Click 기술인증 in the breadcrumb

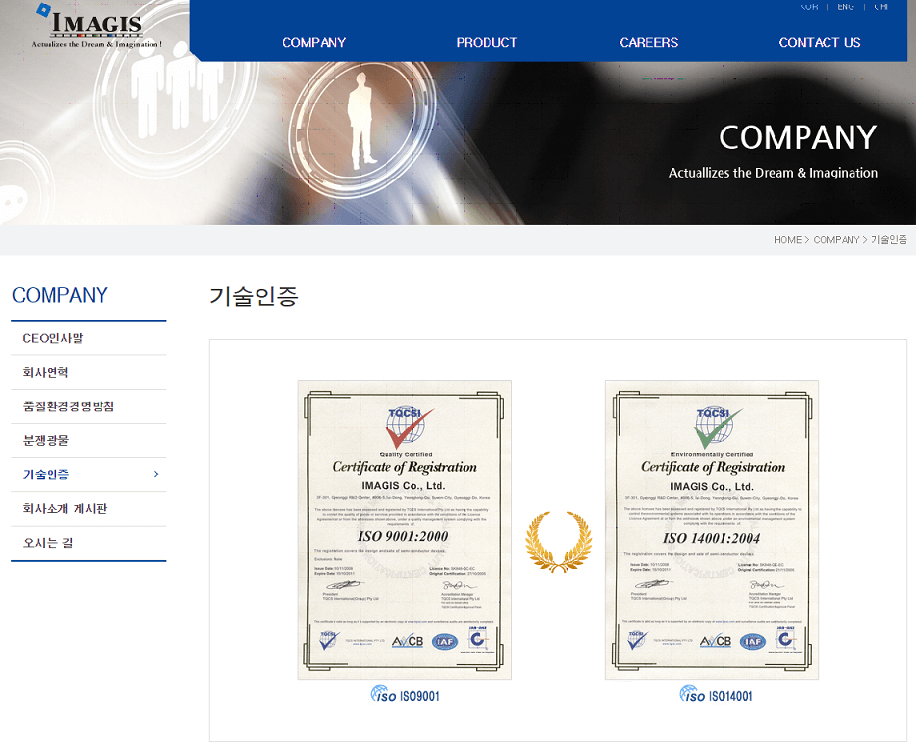point(889,240)
